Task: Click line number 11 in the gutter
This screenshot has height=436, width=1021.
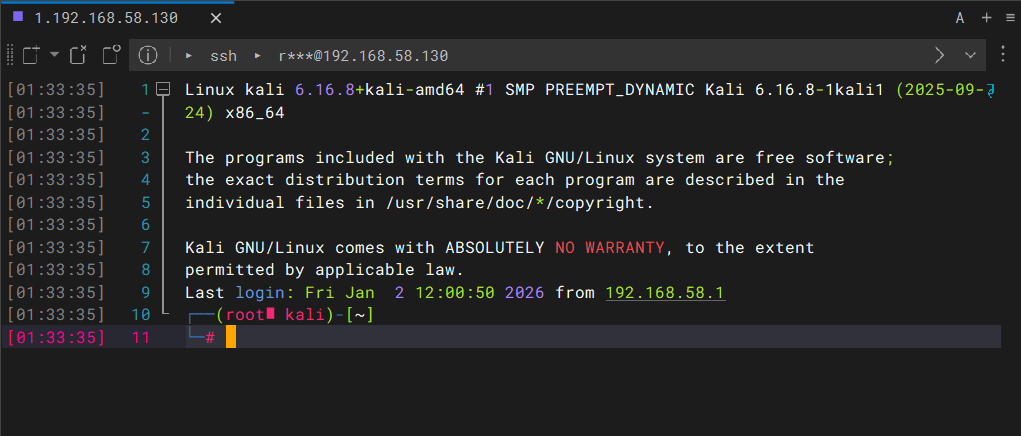Action: click(x=140, y=338)
